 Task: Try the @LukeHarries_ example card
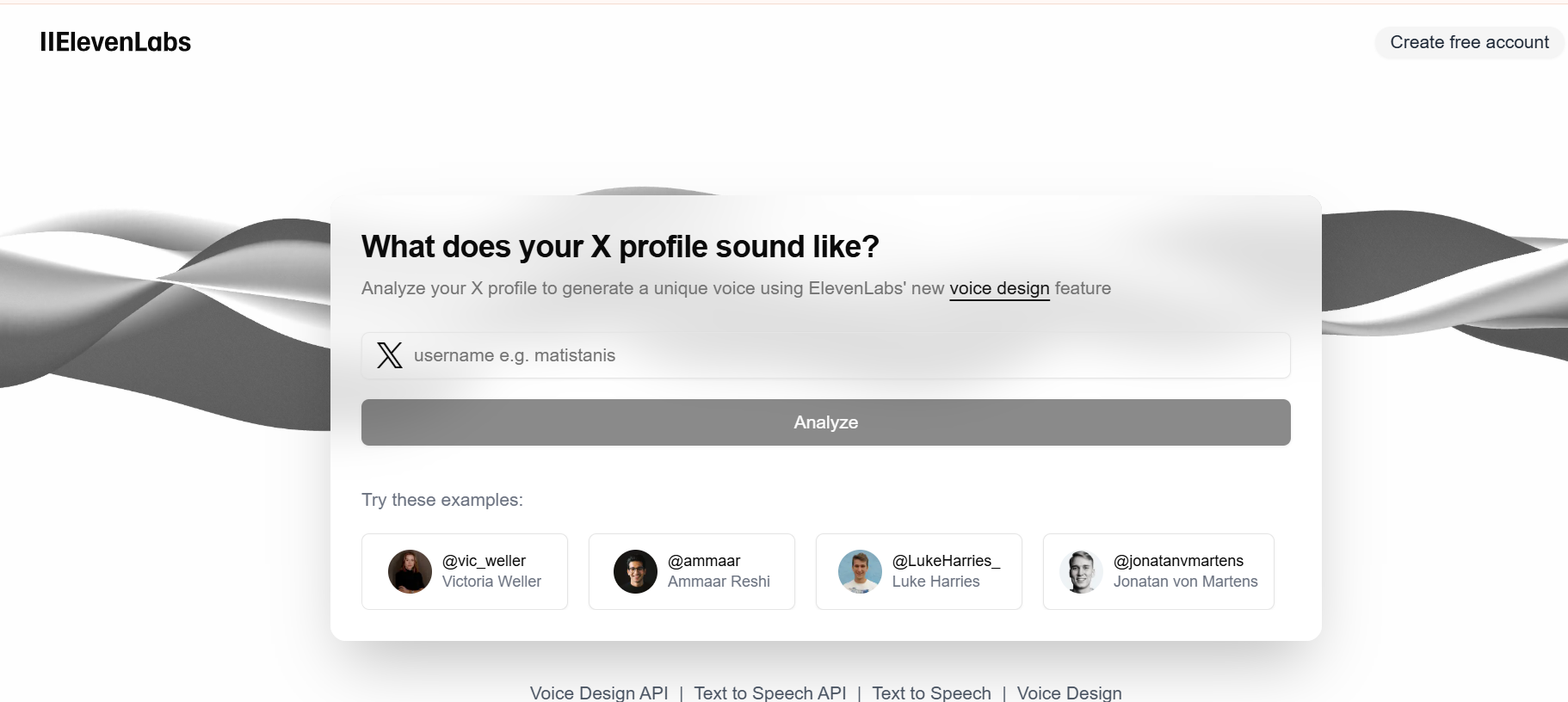coord(919,571)
